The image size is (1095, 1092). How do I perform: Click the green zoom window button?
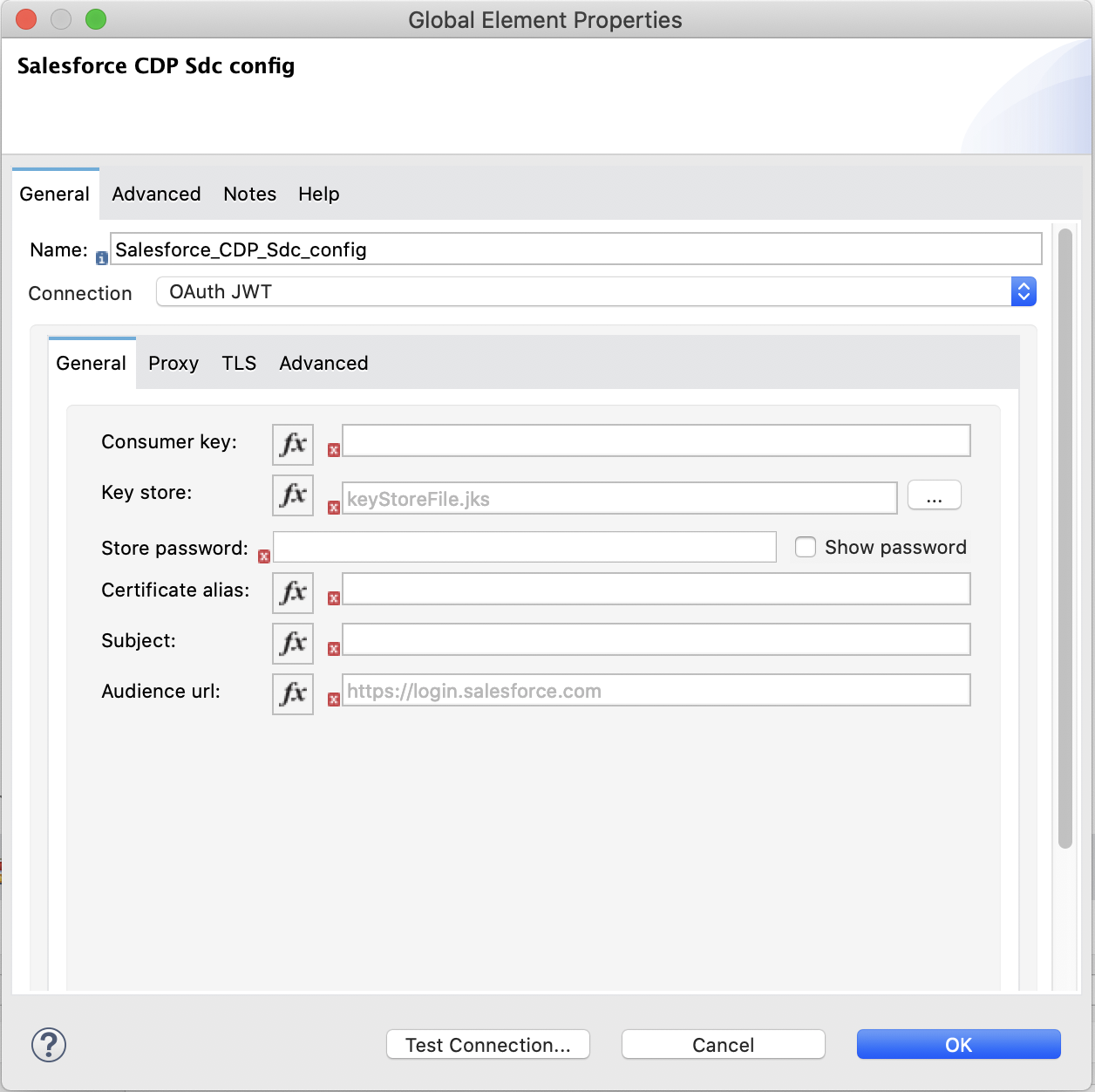click(x=96, y=19)
